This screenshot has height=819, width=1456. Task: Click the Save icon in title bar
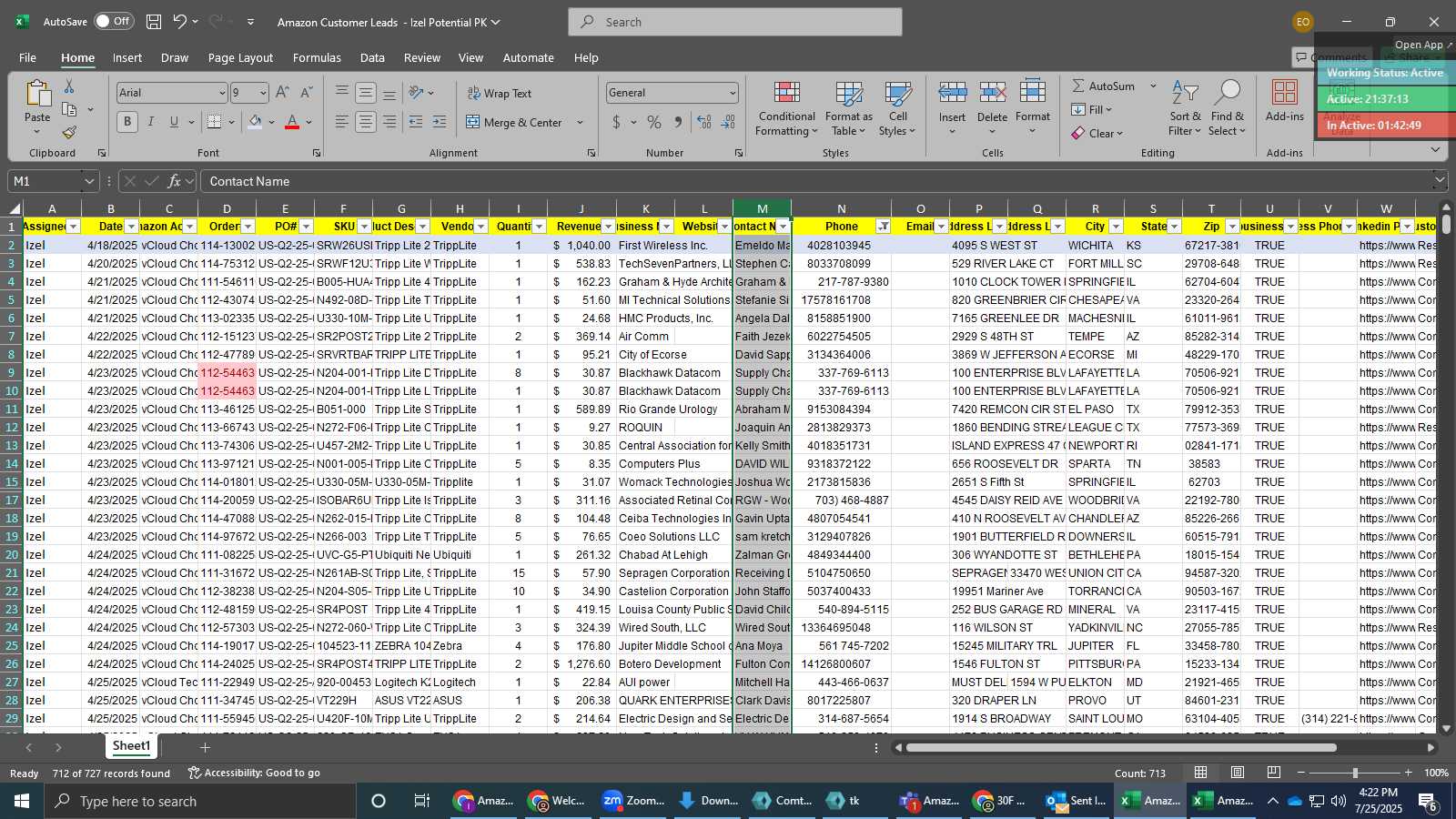tap(154, 21)
